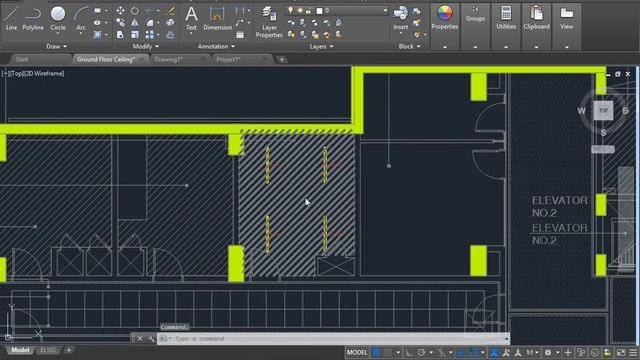Select the Polyline tool
This screenshot has height=360, width=640.
[33, 19]
